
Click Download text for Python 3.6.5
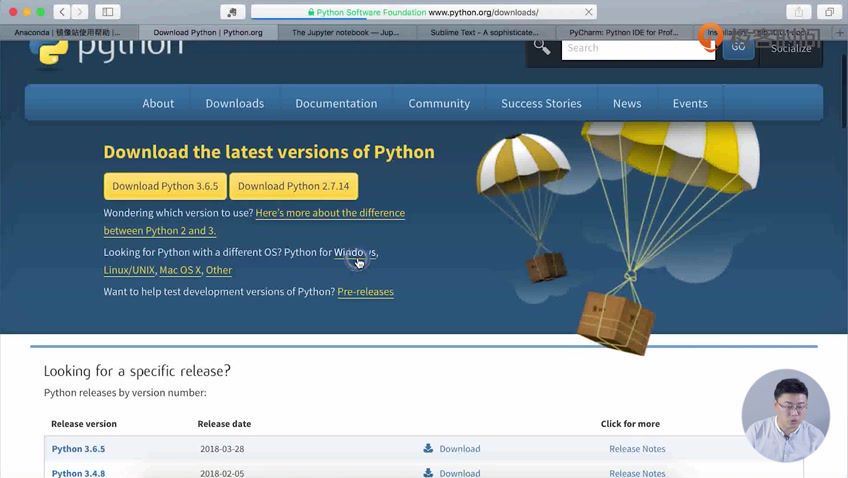pyautogui.click(x=460, y=449)
